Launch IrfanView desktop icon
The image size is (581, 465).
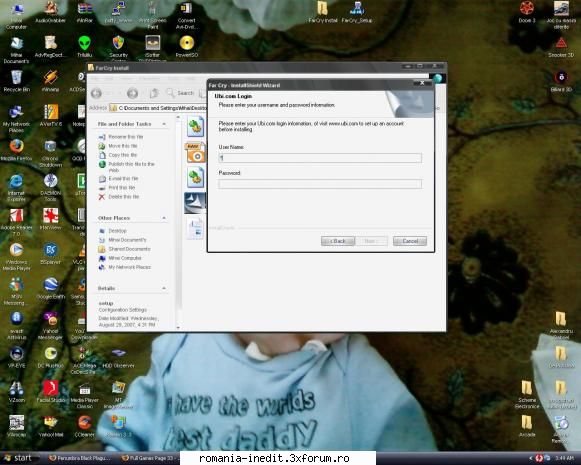tap(50, 216)
